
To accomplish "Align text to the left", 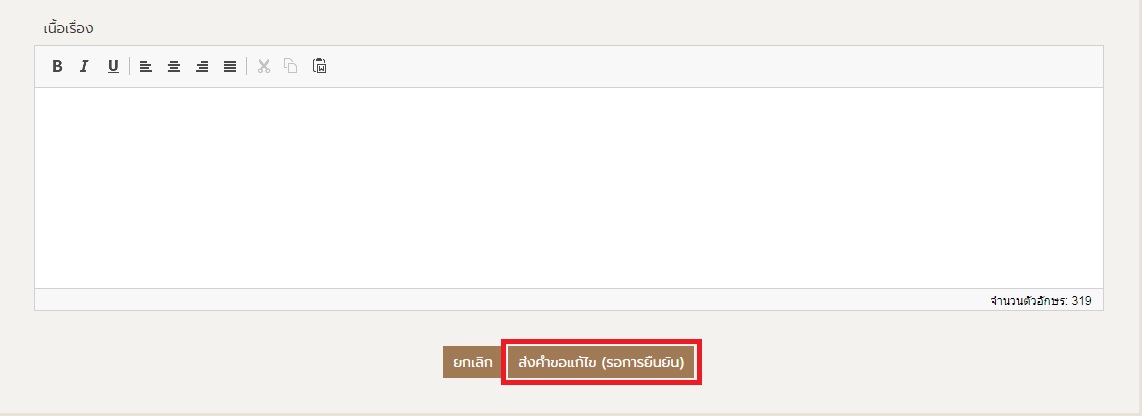I will (x=146, y=66).
